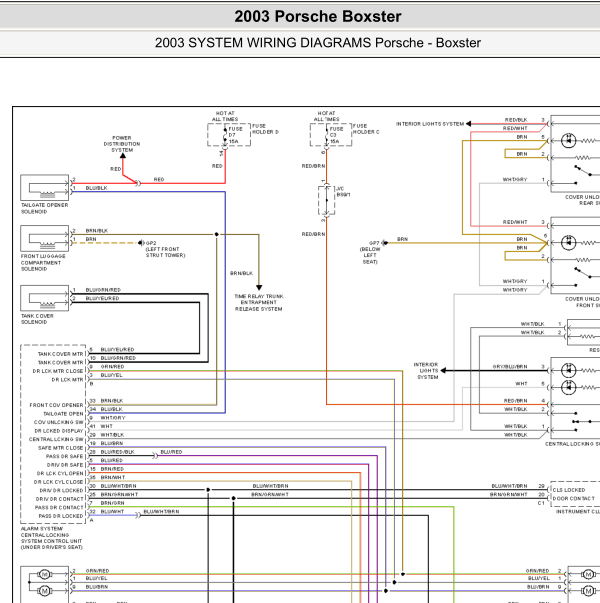600x603 pixels.
Task: Click the 'PASS DR LOCKED' pin label
Action: click(x=61, y=516)
